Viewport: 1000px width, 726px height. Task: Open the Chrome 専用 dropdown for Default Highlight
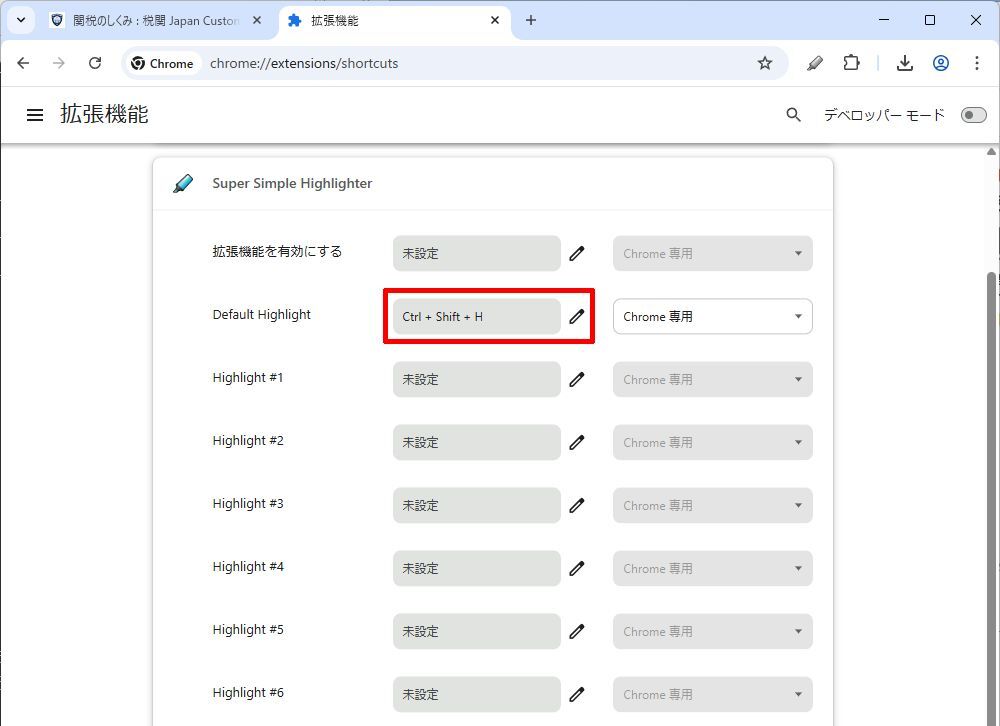(712, 316)
